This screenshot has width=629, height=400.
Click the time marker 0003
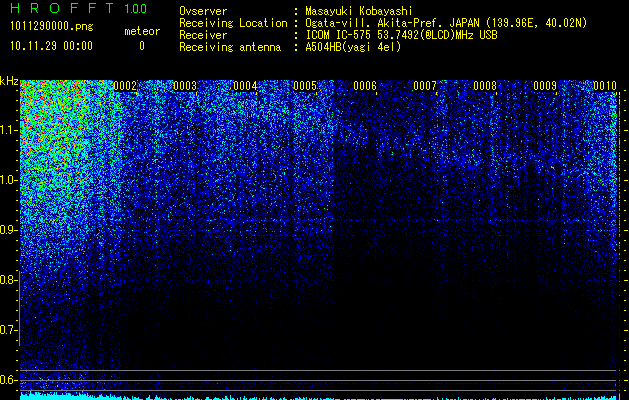coord(185,86)
